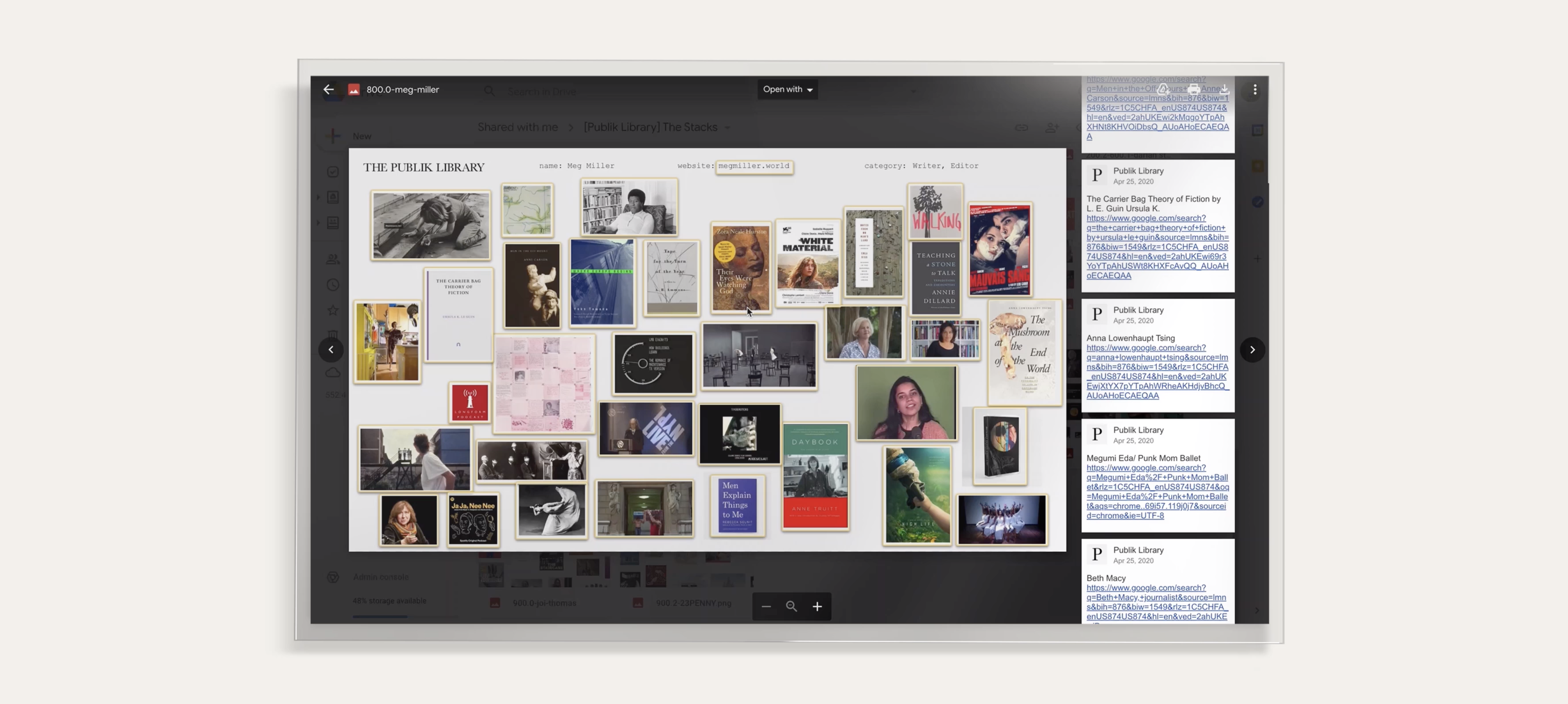Image resolution: width=1568 pixels, height=704 pixels.
Task: Click the Daybook Anne Truitt book cover
Action: tap(815, 476)
